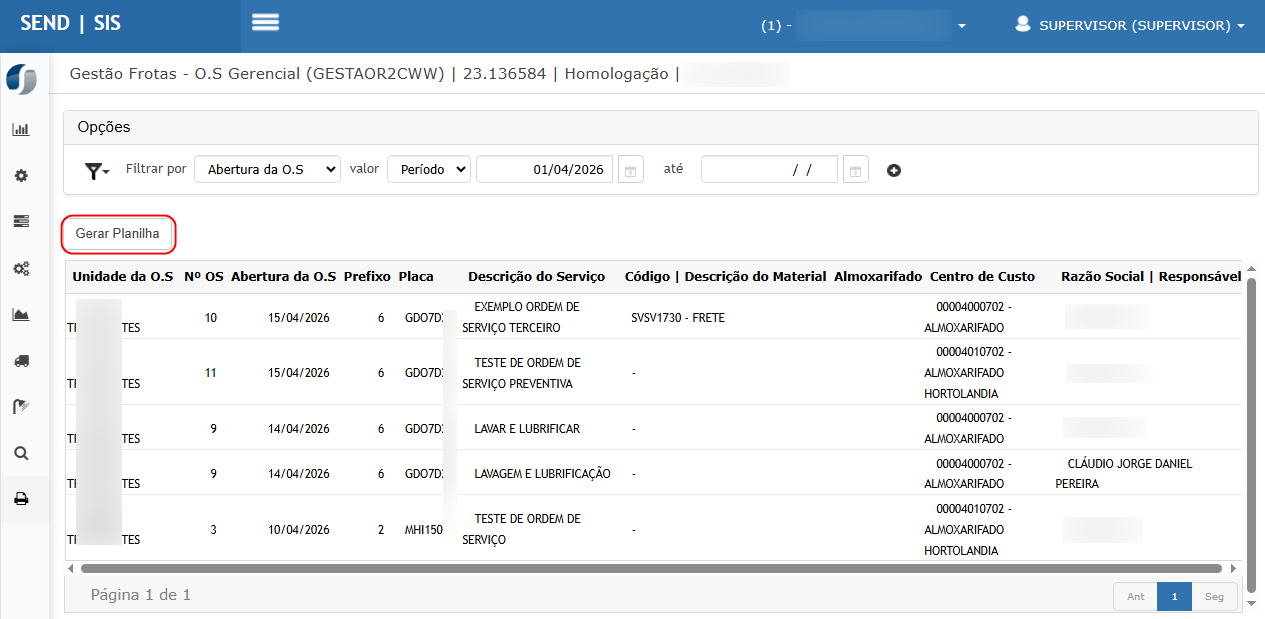
Task: Click the empty 'até' end date field
Action: click(769, 170)
